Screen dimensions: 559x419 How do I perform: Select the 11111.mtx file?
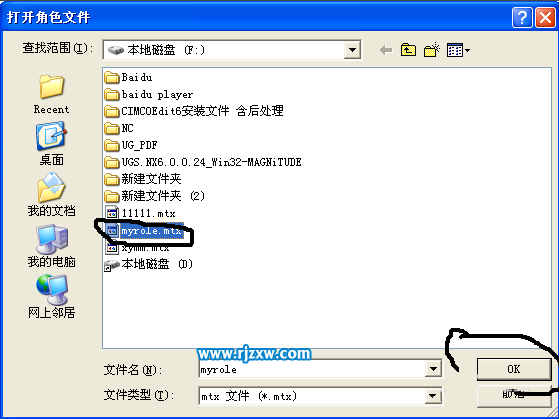tap(141, 214)
